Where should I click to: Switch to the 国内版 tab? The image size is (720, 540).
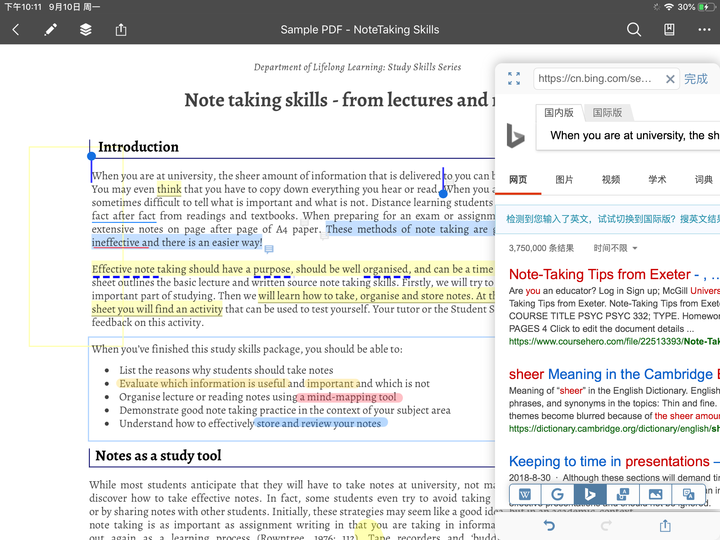(559, 112)
